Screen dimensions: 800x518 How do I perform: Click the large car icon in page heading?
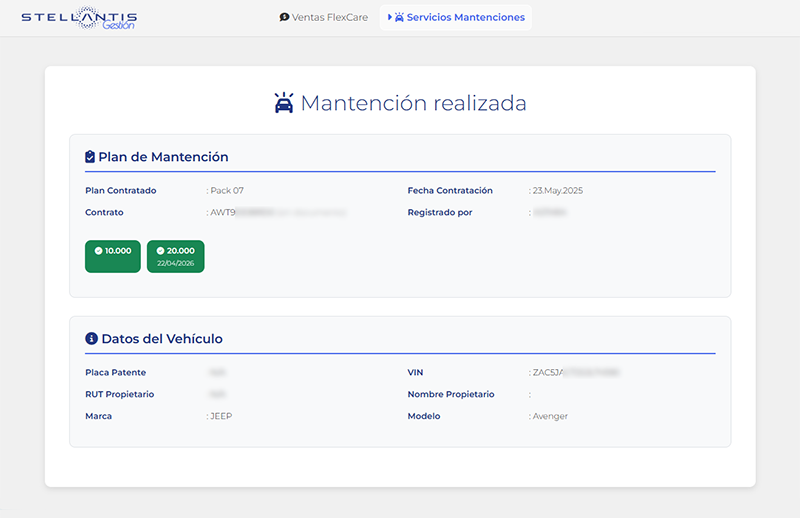coord(284,103)
